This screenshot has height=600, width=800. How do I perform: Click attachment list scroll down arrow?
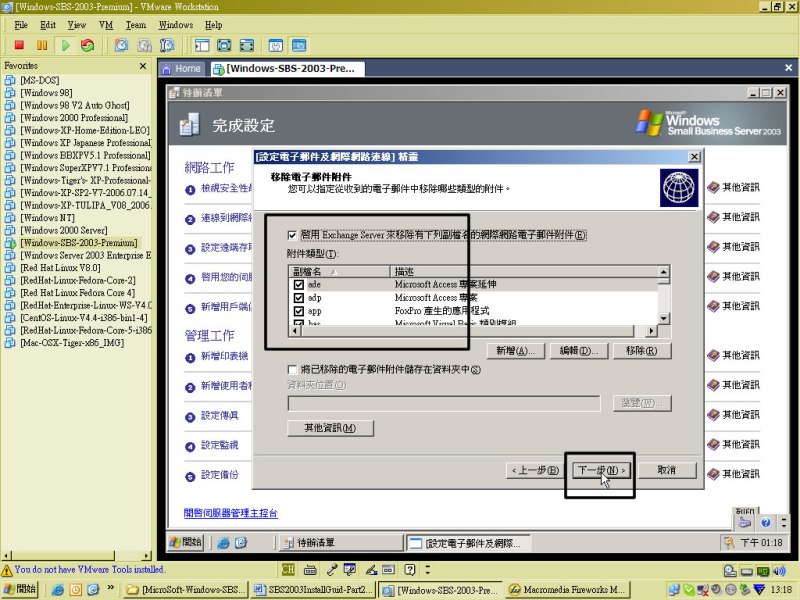tap(663, 318)
